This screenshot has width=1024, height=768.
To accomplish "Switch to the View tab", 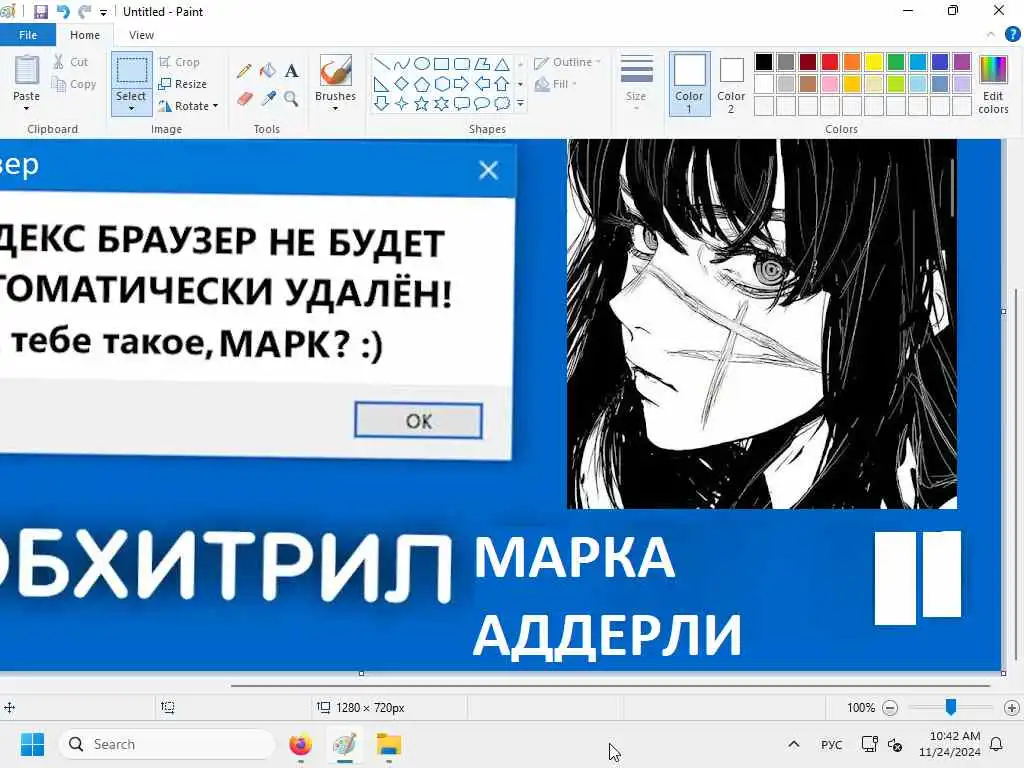I will 141,35.
